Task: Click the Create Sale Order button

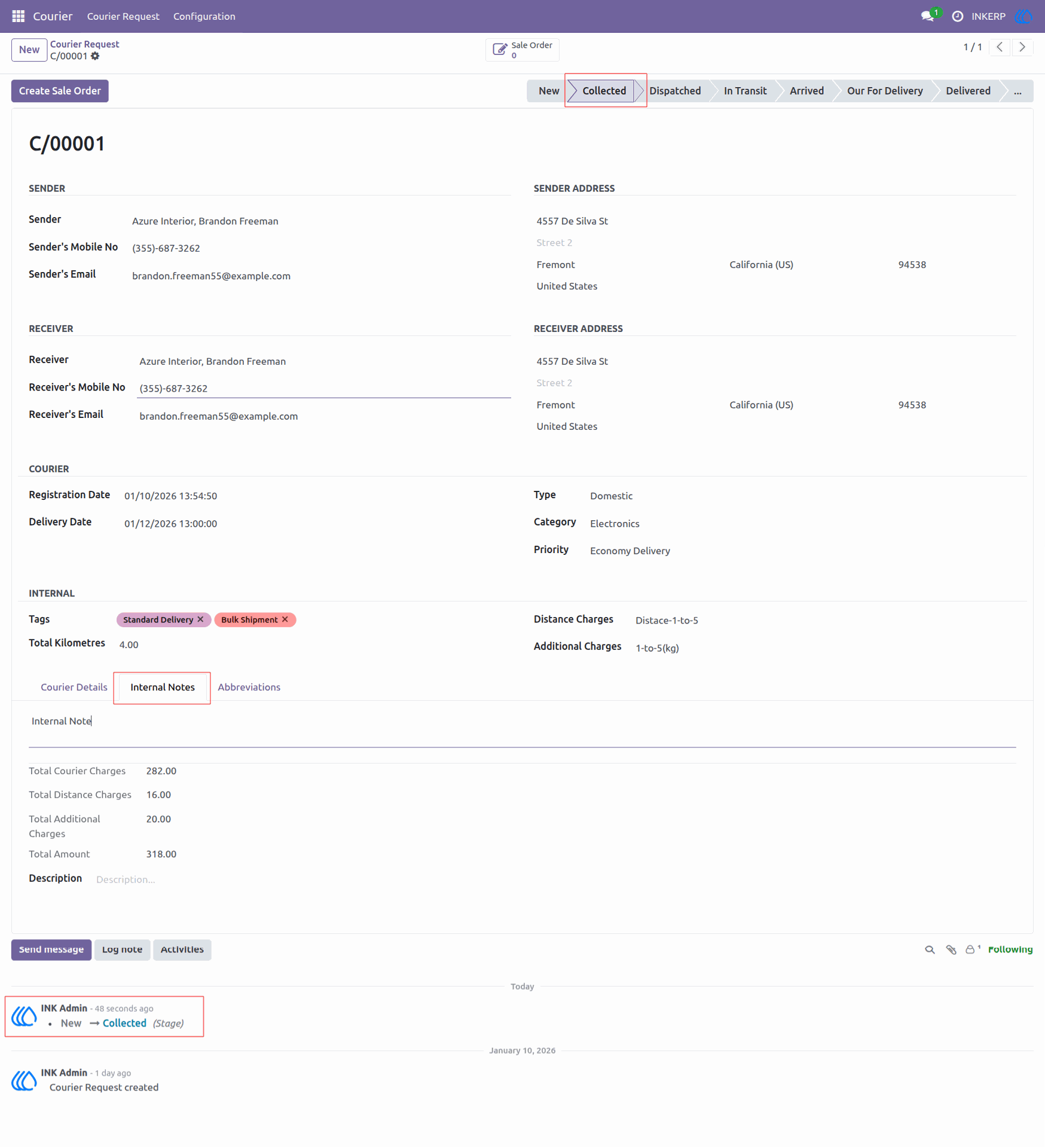Action: click(x=60, y=91)
